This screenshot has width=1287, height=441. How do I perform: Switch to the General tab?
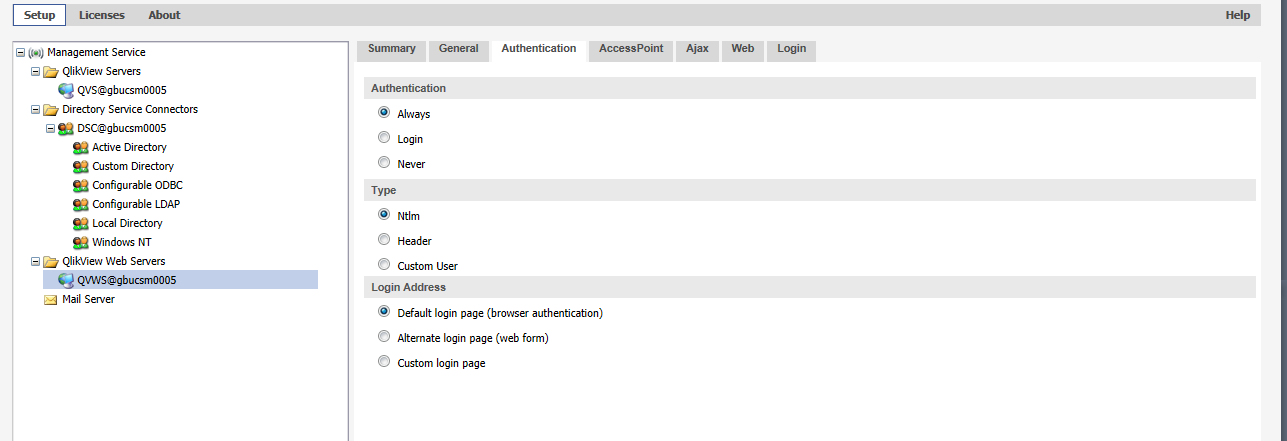pos(459,49)
